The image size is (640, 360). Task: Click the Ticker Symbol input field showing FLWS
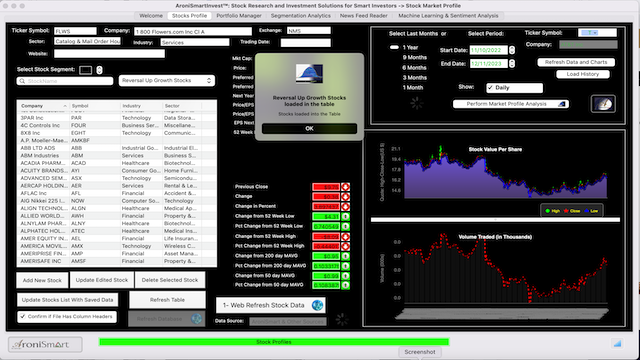[x=75, y=31]
